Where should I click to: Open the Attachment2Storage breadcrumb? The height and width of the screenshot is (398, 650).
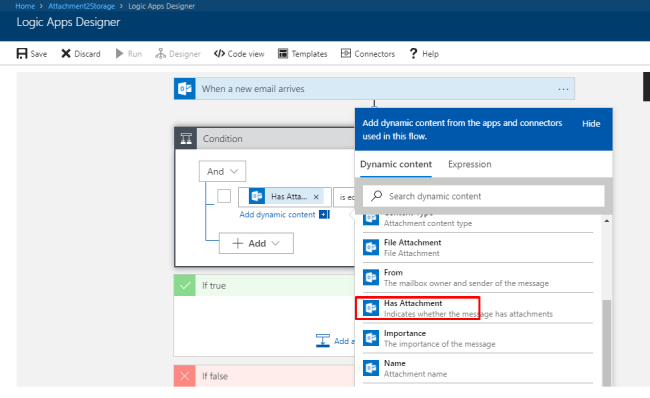click(82, 6)
